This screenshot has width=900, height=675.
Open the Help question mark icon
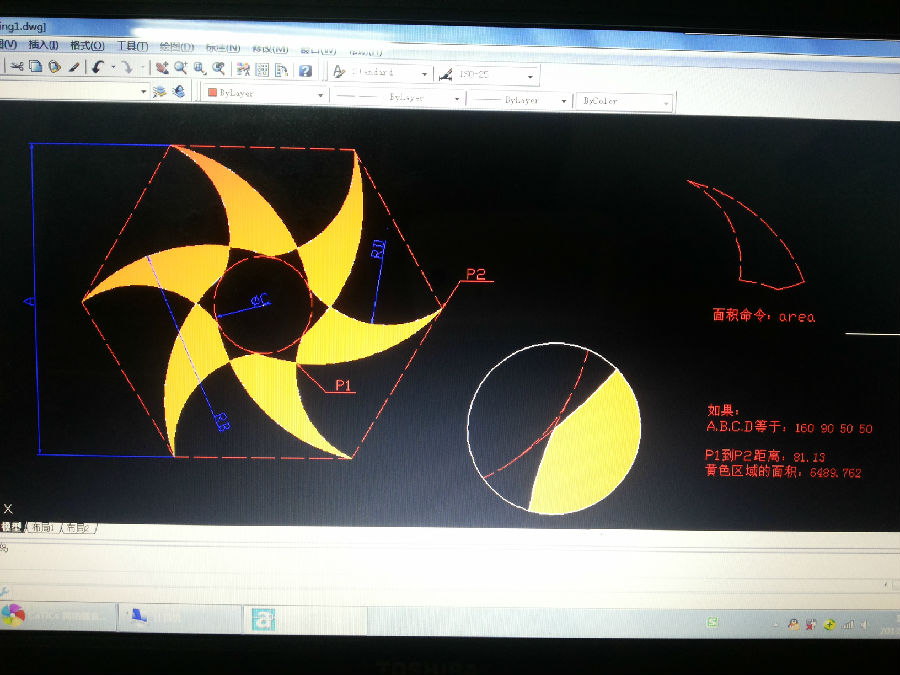click(305, 71)
